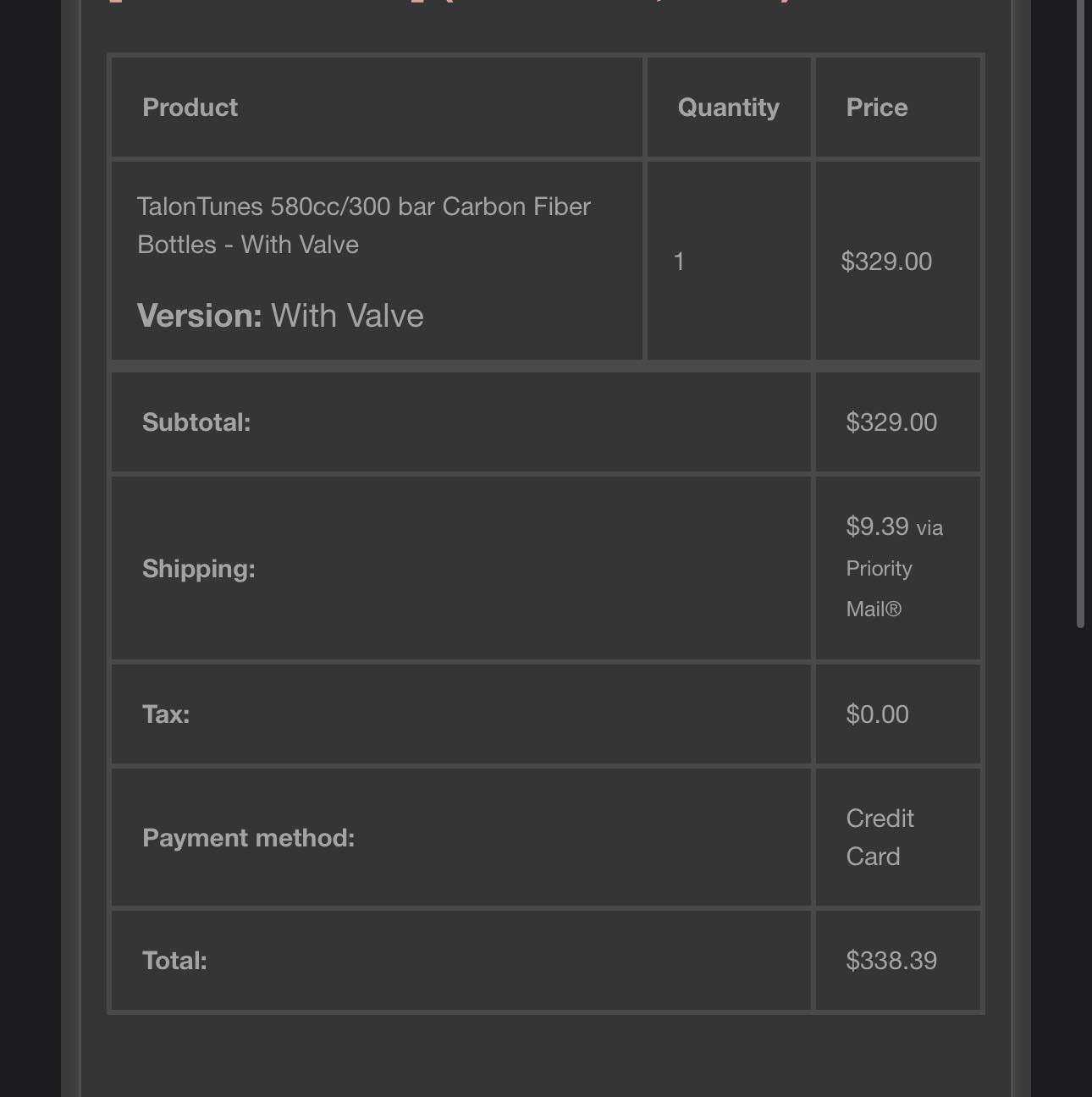Click the $0.00 tax amount
The height and width of the screenshot is (1097, 1092).
(x=877, y=714)
